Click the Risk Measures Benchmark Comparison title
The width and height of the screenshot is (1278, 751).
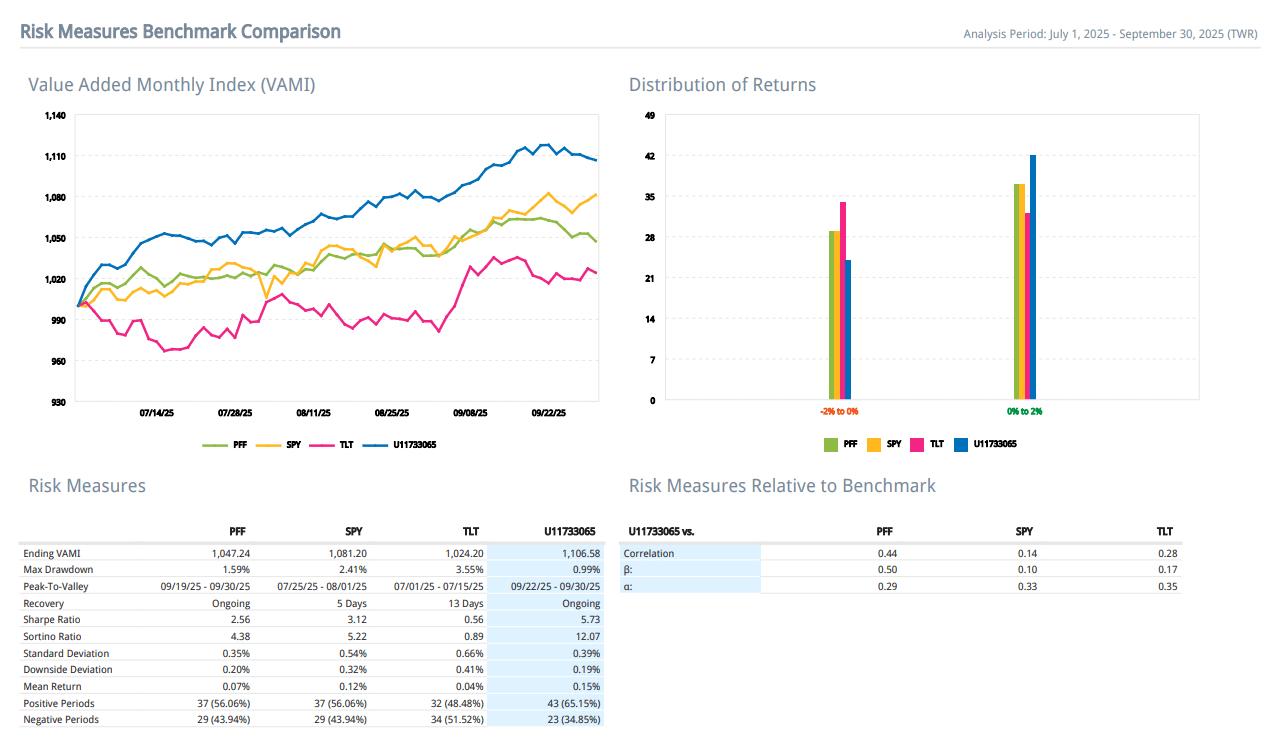(x=181, y=32)
